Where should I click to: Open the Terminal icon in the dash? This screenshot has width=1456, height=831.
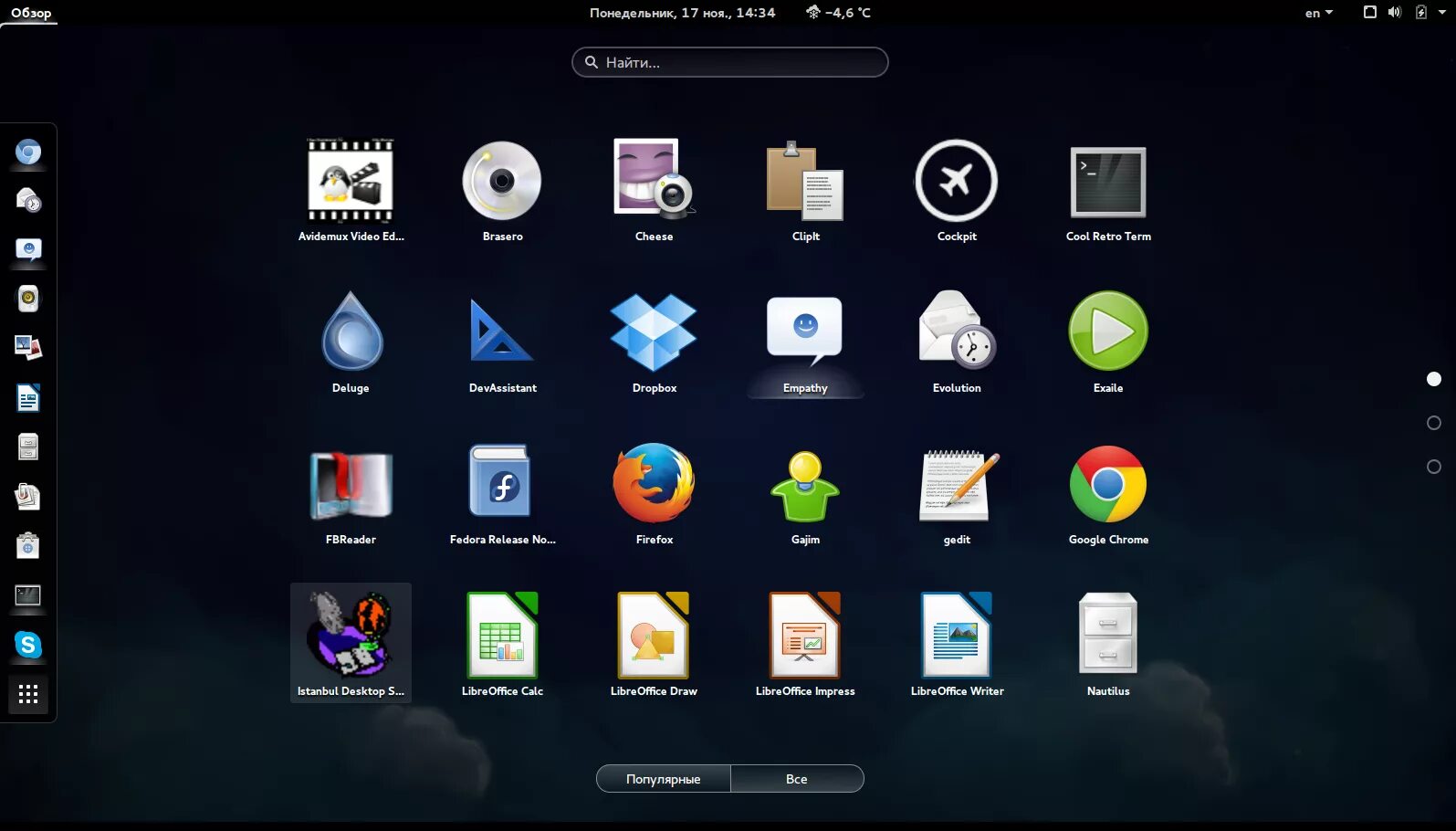(28, 595)
